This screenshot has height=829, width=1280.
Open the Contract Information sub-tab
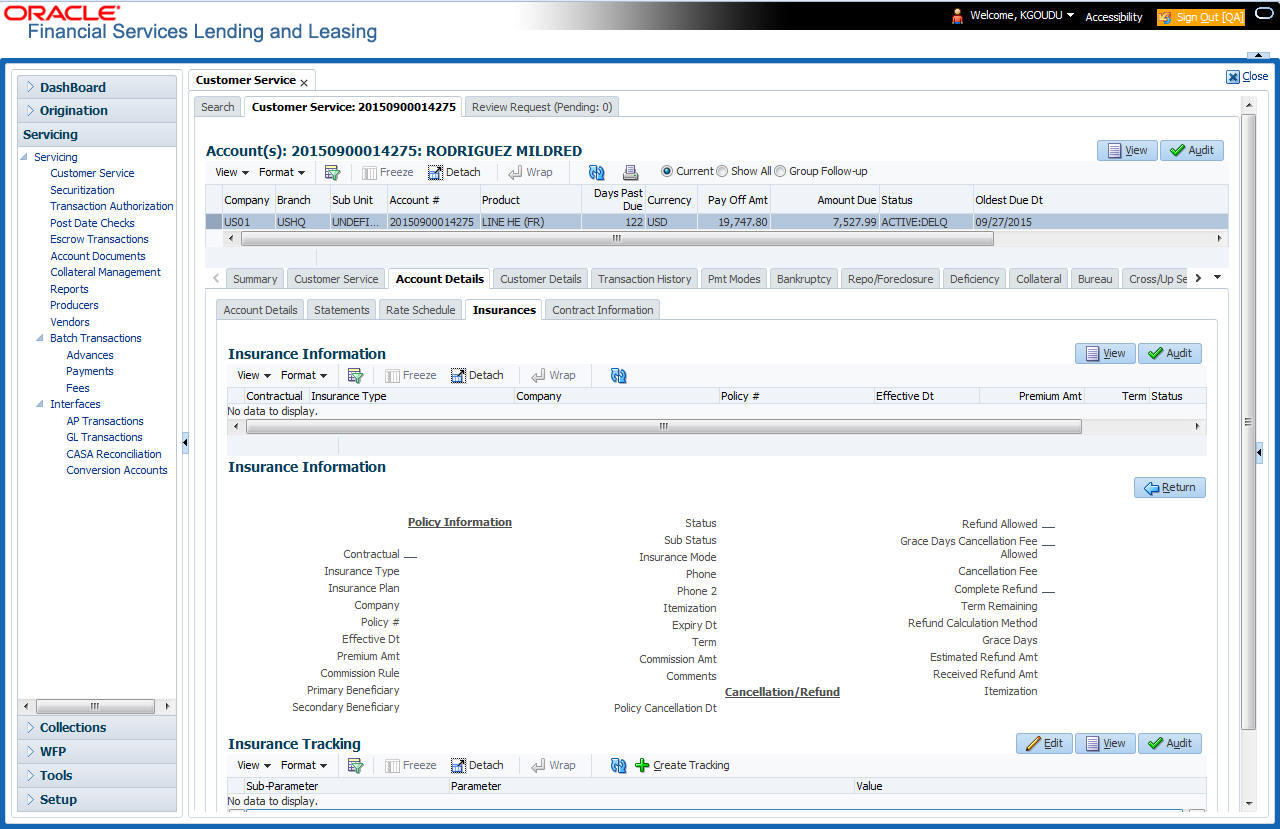coord(603,310)
